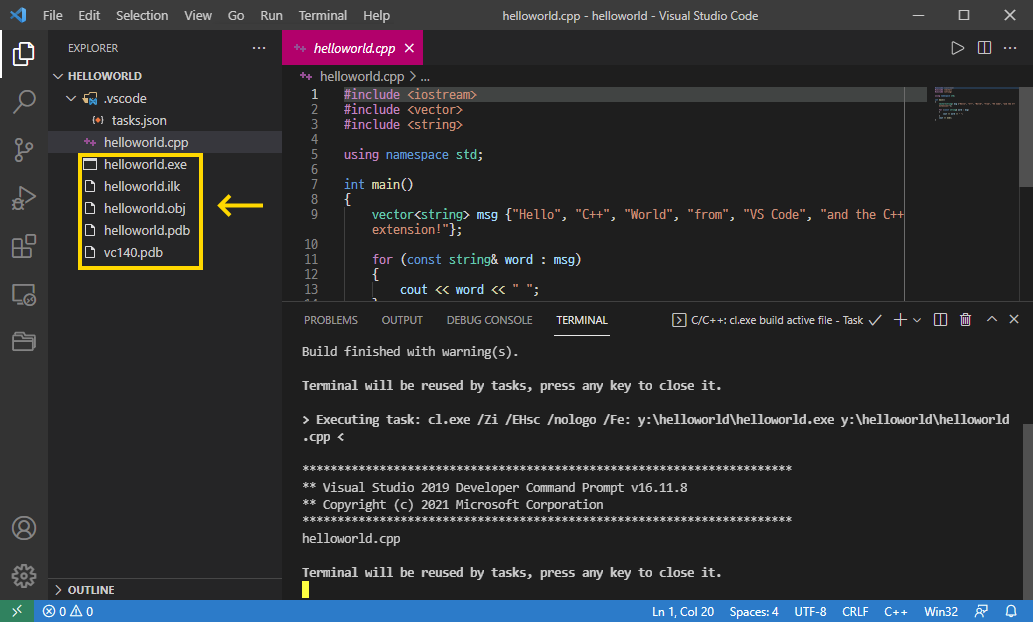Open the Search view icon
This screenshot has width=1033, height=622.
(24, 101)
